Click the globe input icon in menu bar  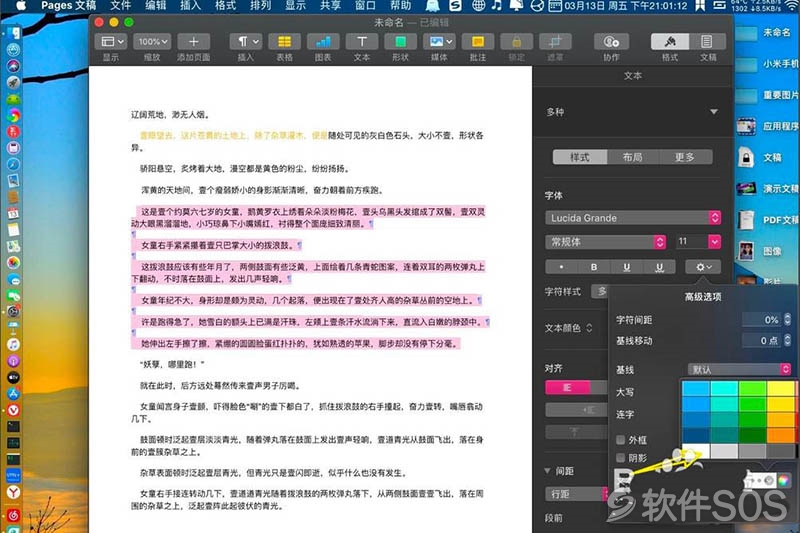pos(478,6)
